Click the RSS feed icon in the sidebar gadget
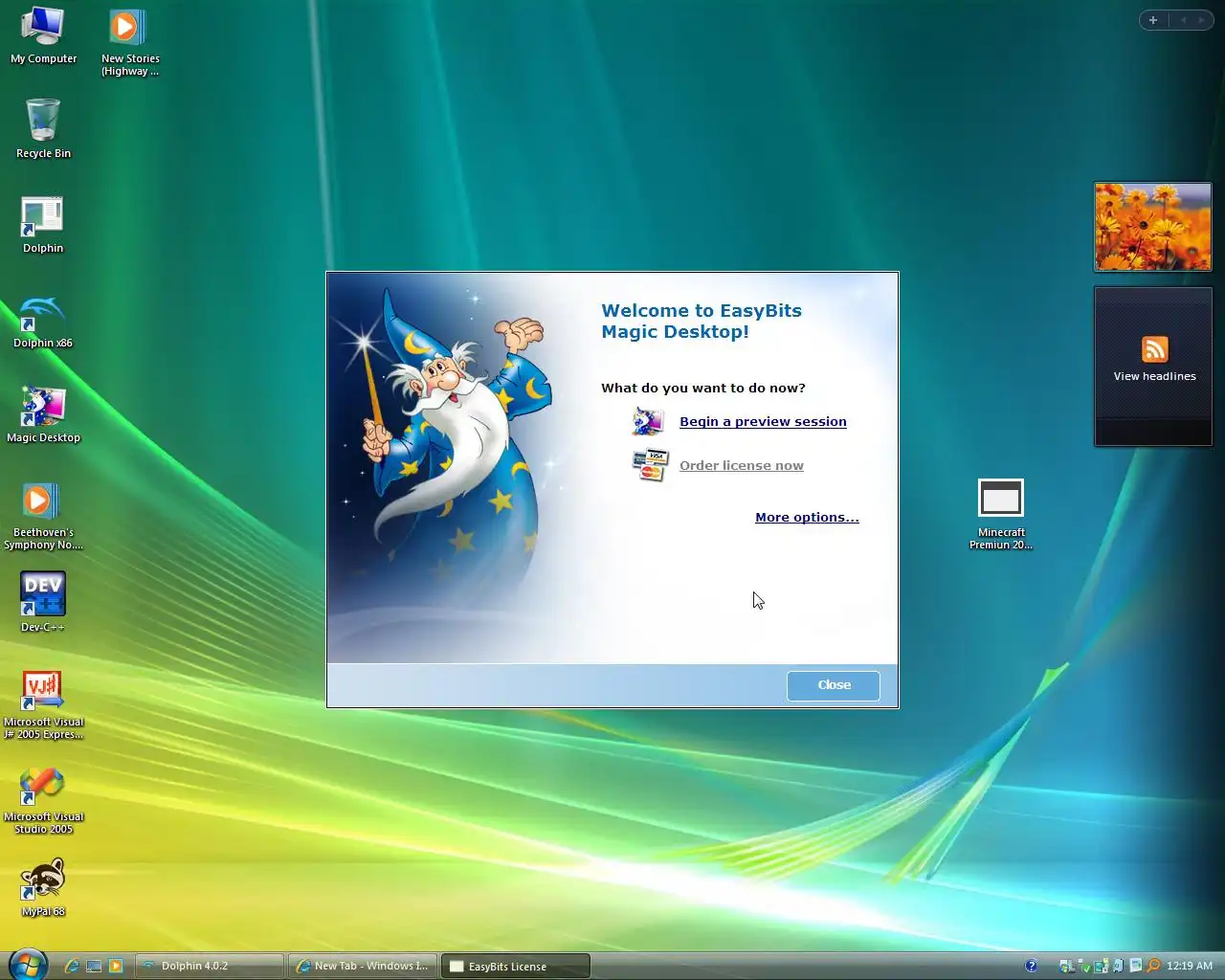Image resolution: width=1225 pixels, height=980 pixels. click(x=1155, y=348)
